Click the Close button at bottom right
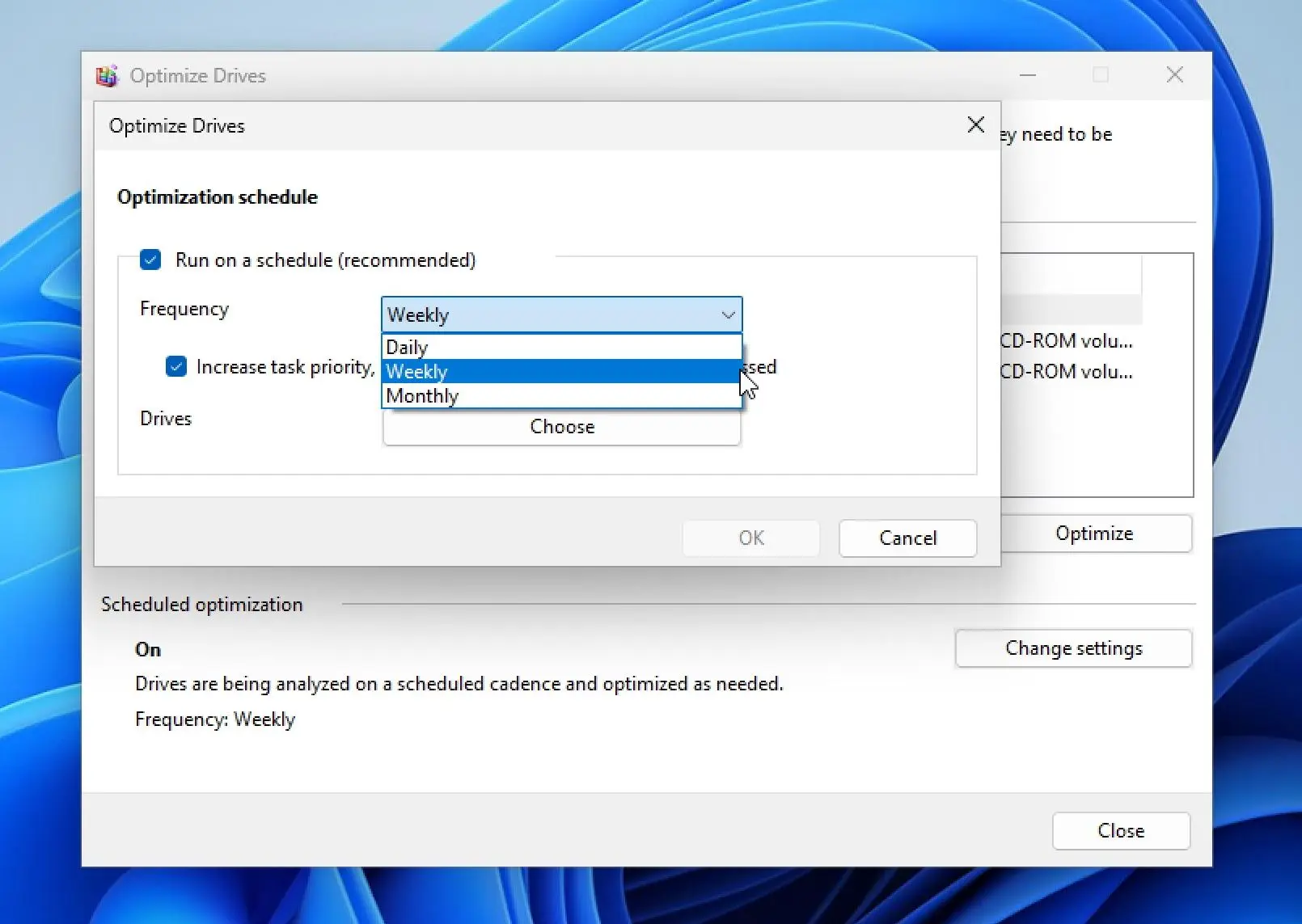The image size is (1302, 924). coord(1121,831)
